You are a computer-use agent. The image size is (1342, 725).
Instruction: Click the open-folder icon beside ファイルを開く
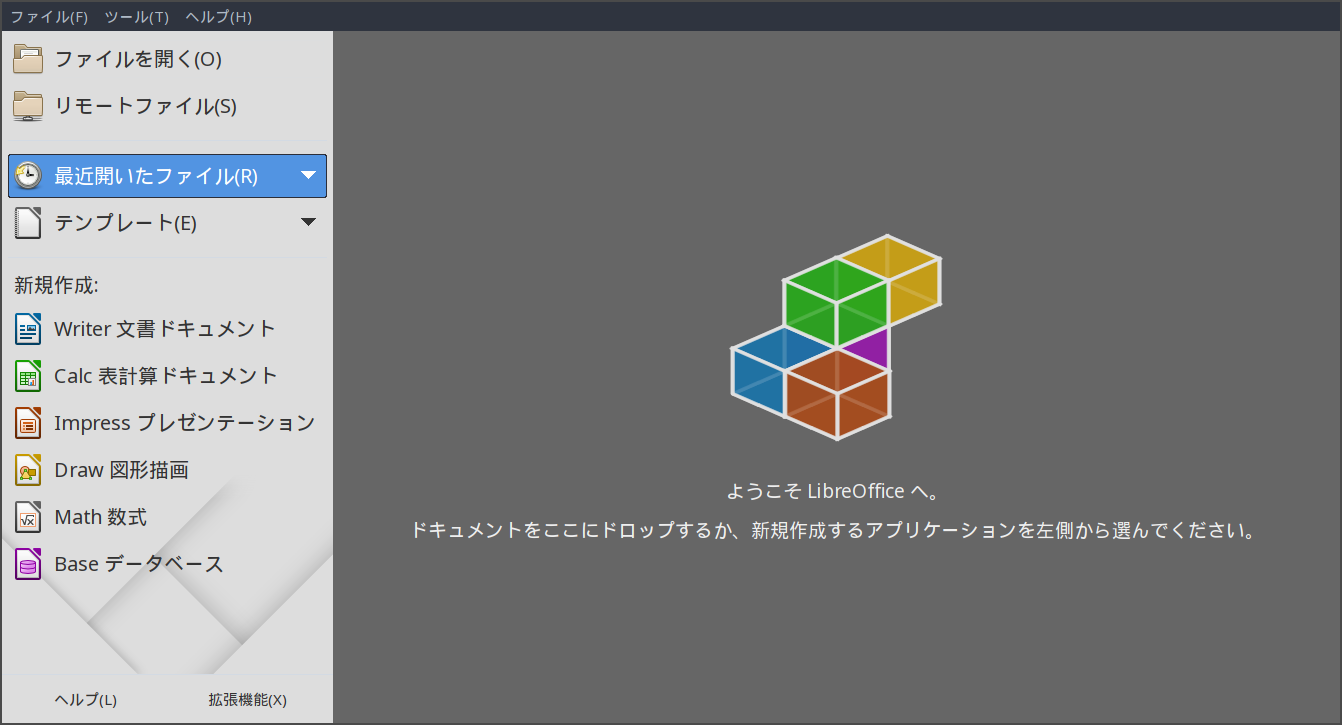pyautogui.click(x=28, y=59)
